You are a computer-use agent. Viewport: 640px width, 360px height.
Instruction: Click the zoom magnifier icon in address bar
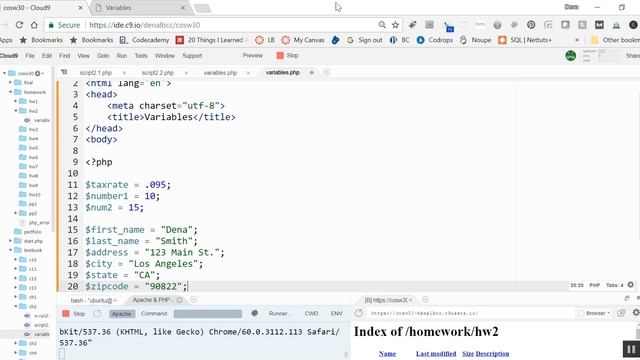382,25
